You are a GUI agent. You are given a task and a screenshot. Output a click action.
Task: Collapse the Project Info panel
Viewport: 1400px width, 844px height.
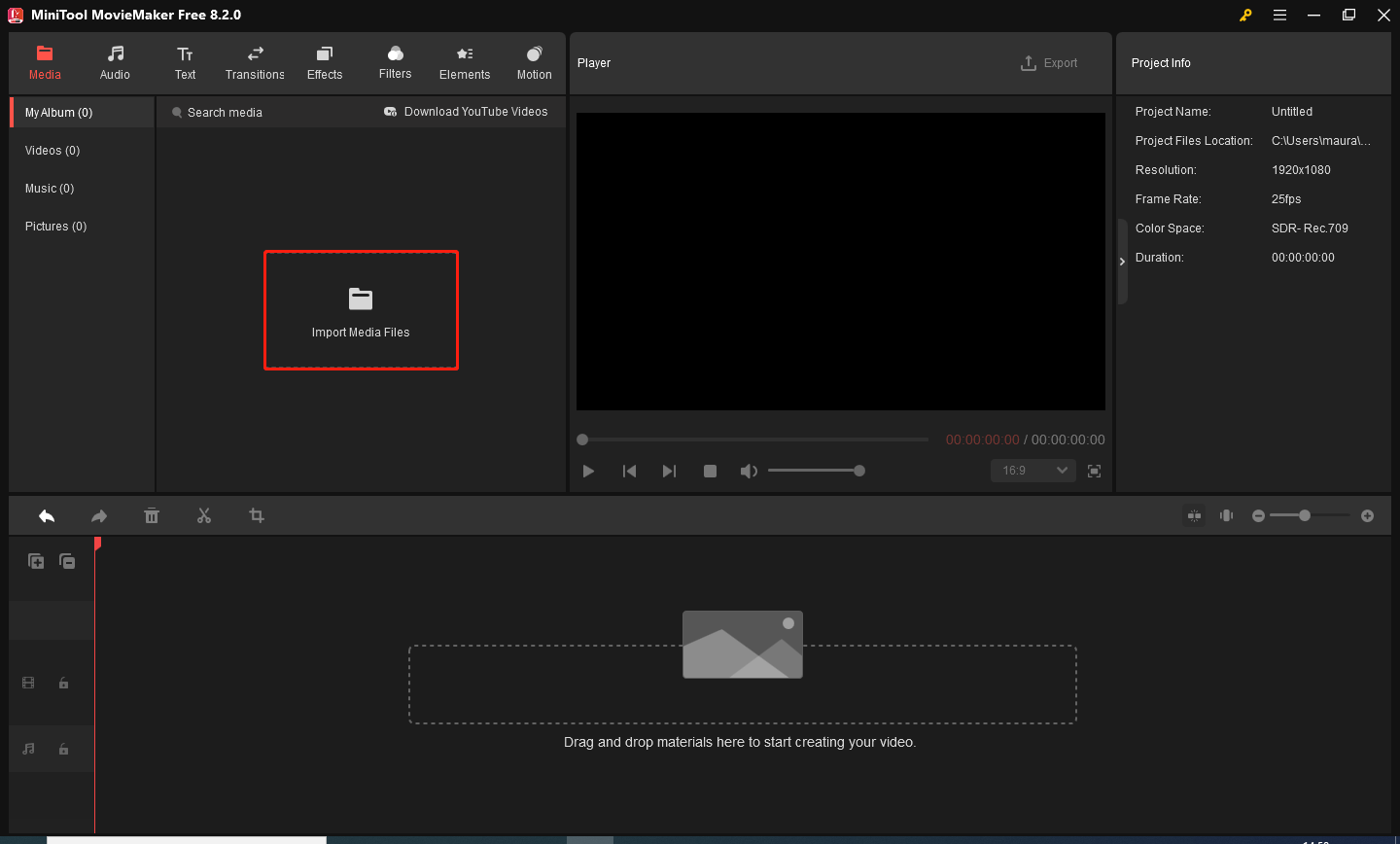click(x=1122, y=262)
